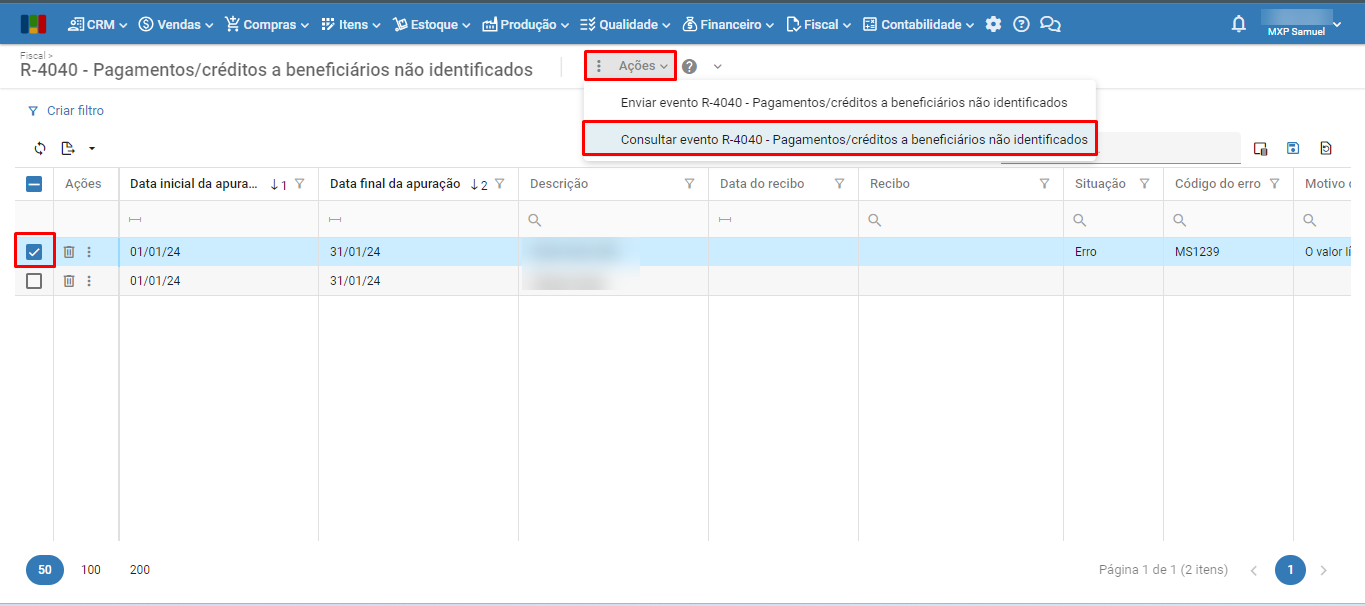Viewport: 1365px width, 606px height.
Task: Click the Código do erro filter input
Action: [x=1228, y=220]
